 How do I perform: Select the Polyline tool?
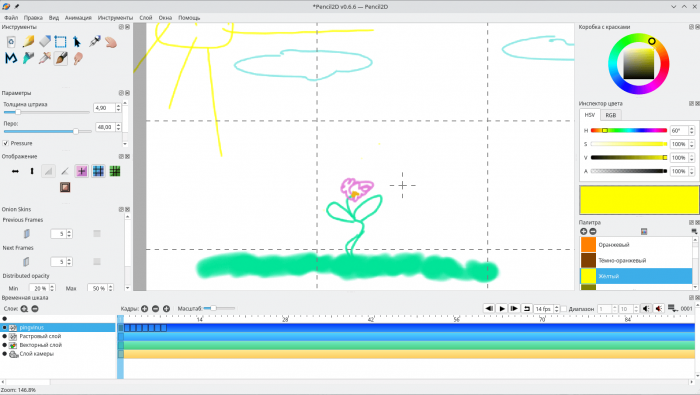click(11, 58)
